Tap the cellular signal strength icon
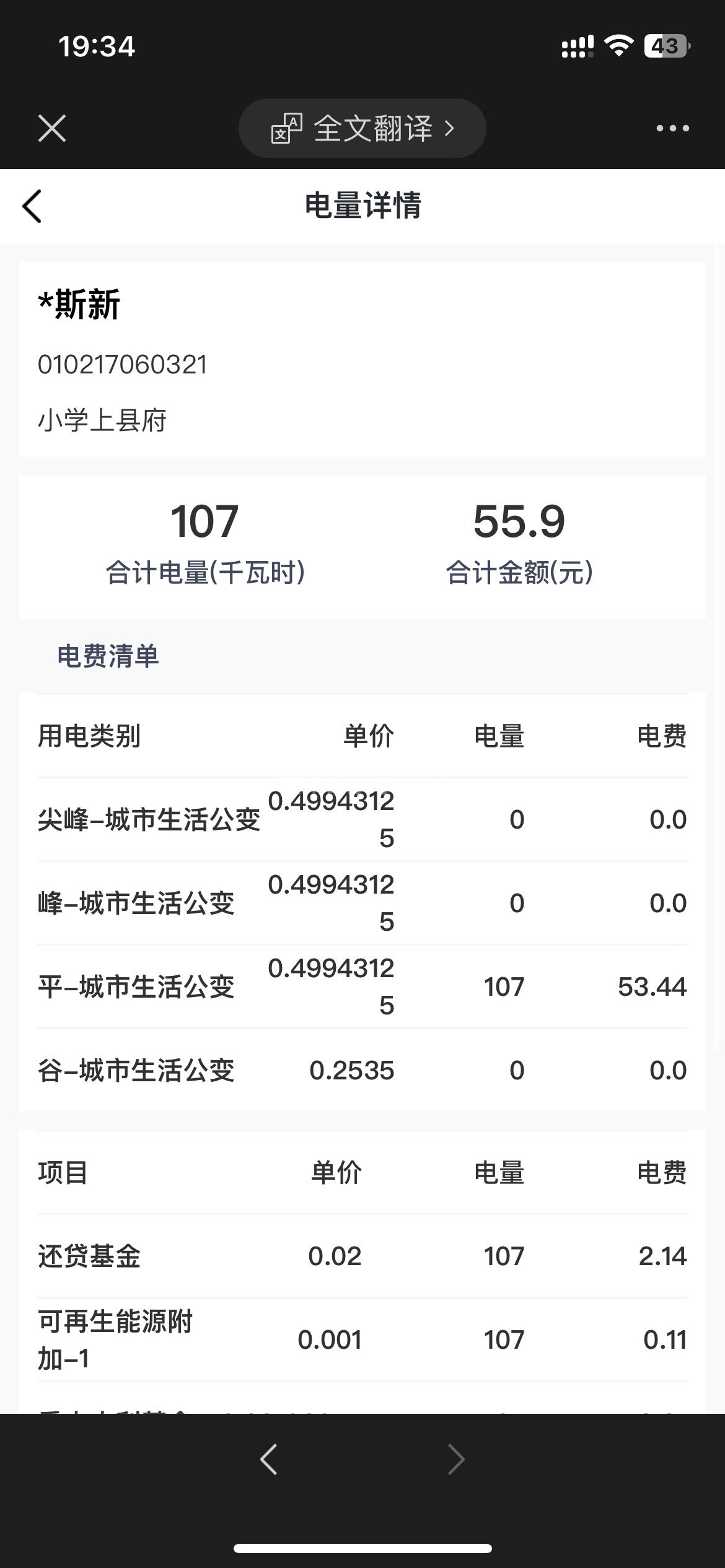The height and width of the screenshot is (1568, 725). click(x=577, y=46)
